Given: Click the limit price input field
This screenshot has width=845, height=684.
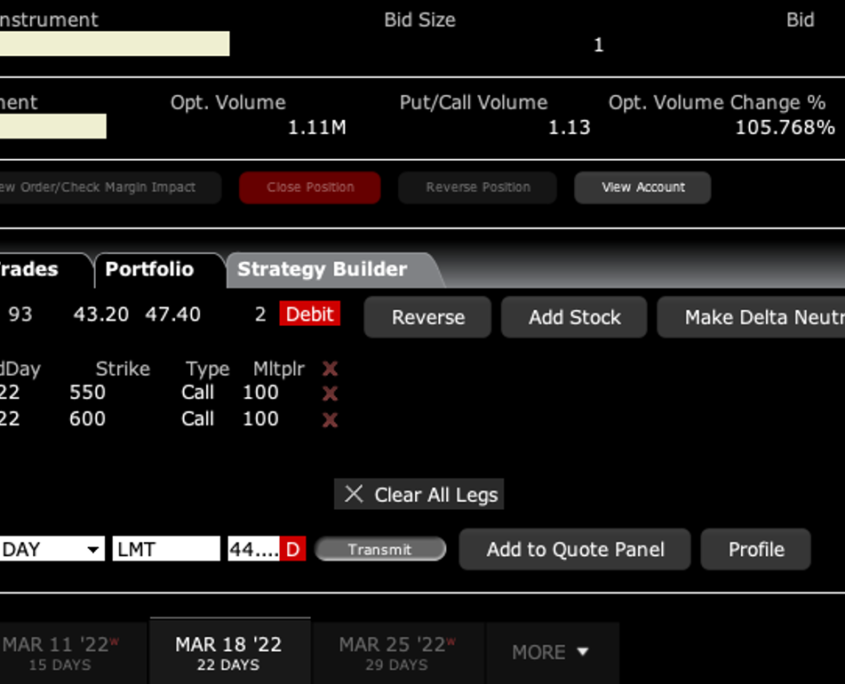Looking at the screenshot, I should pyautogui.click(x=254, y=549).
